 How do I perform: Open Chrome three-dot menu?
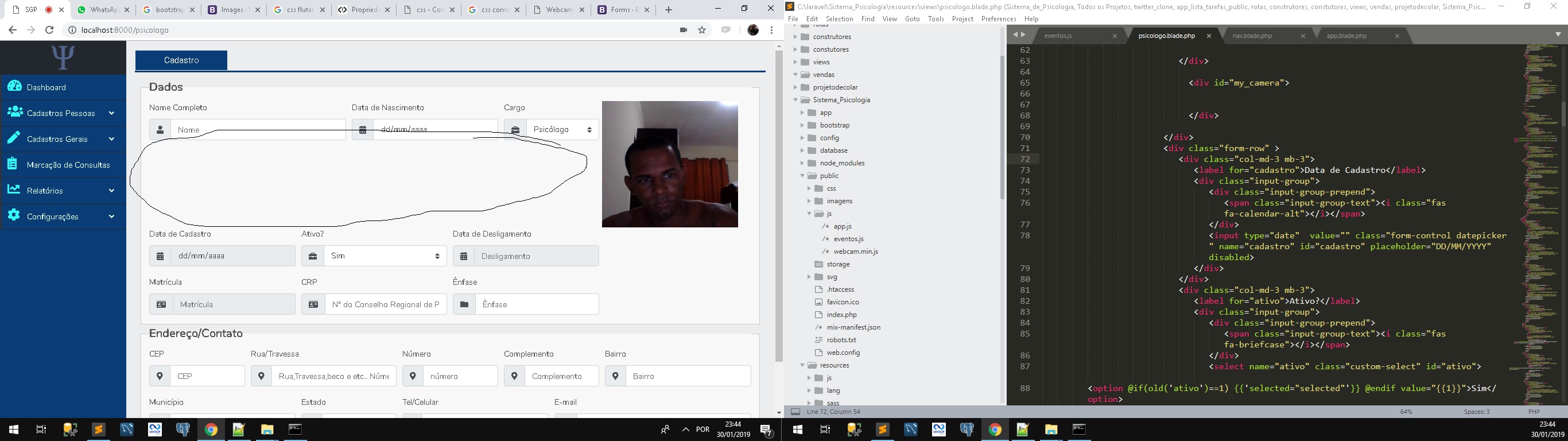pyautogui.click(x=771, y=30)
